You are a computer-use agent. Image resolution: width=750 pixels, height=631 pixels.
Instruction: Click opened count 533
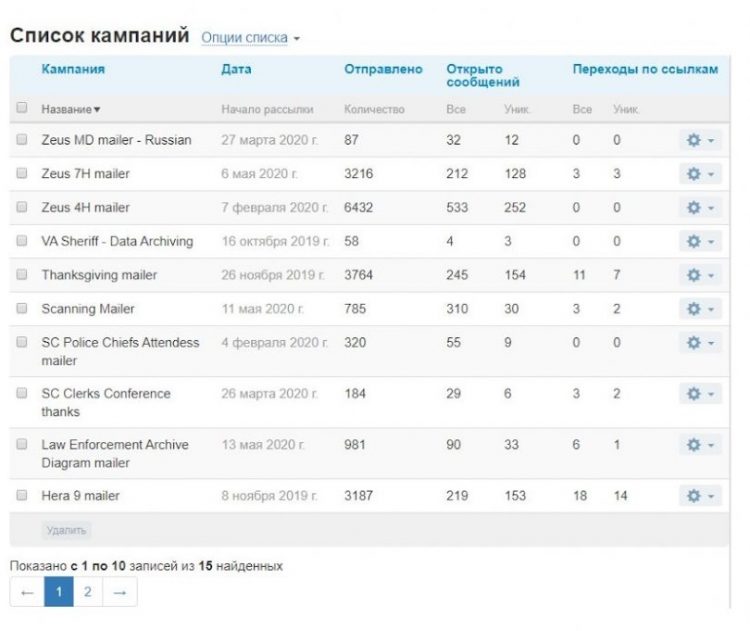point(457,208)
